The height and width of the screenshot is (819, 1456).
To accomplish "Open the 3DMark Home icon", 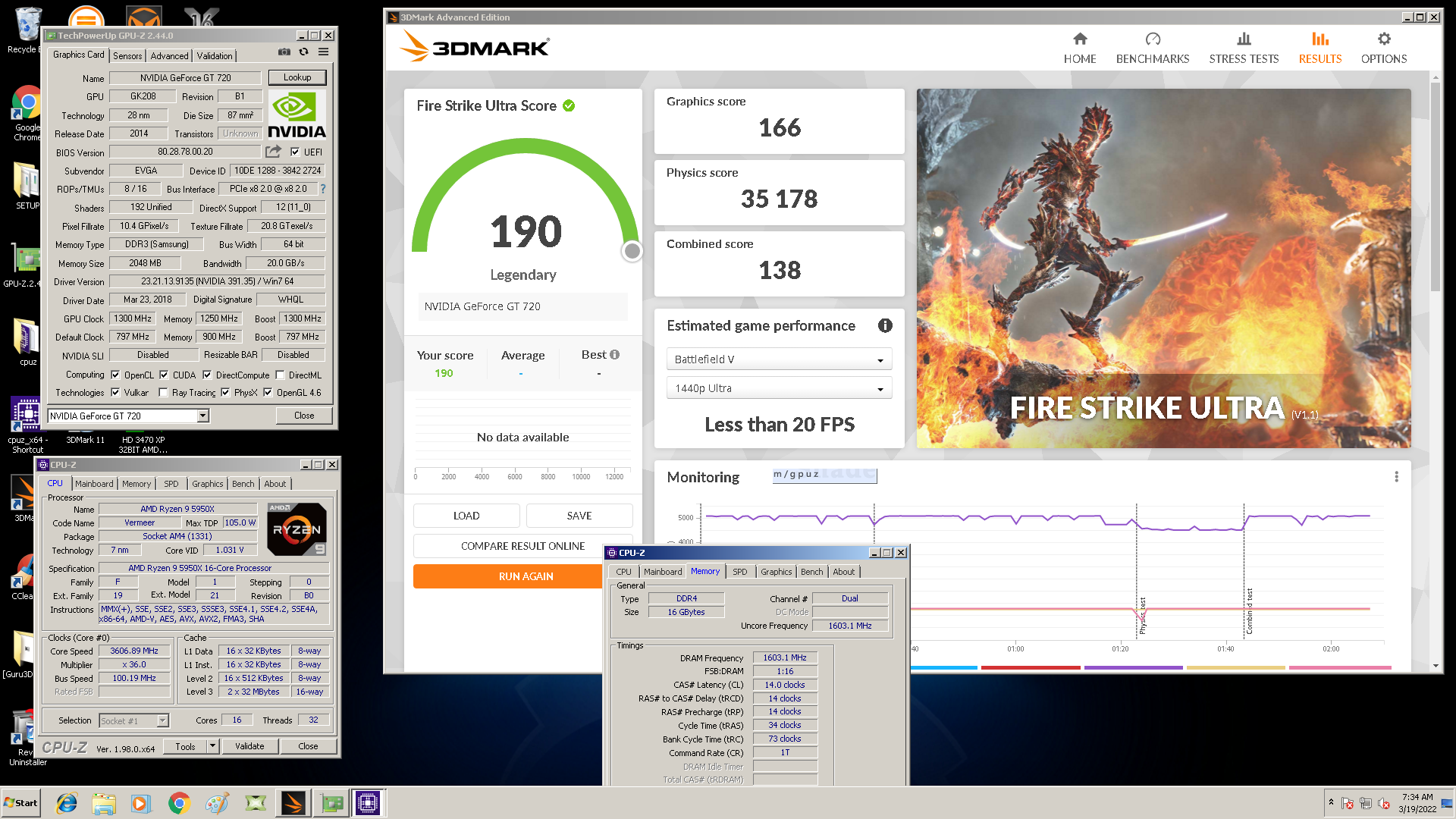I will click(1080, 39).
